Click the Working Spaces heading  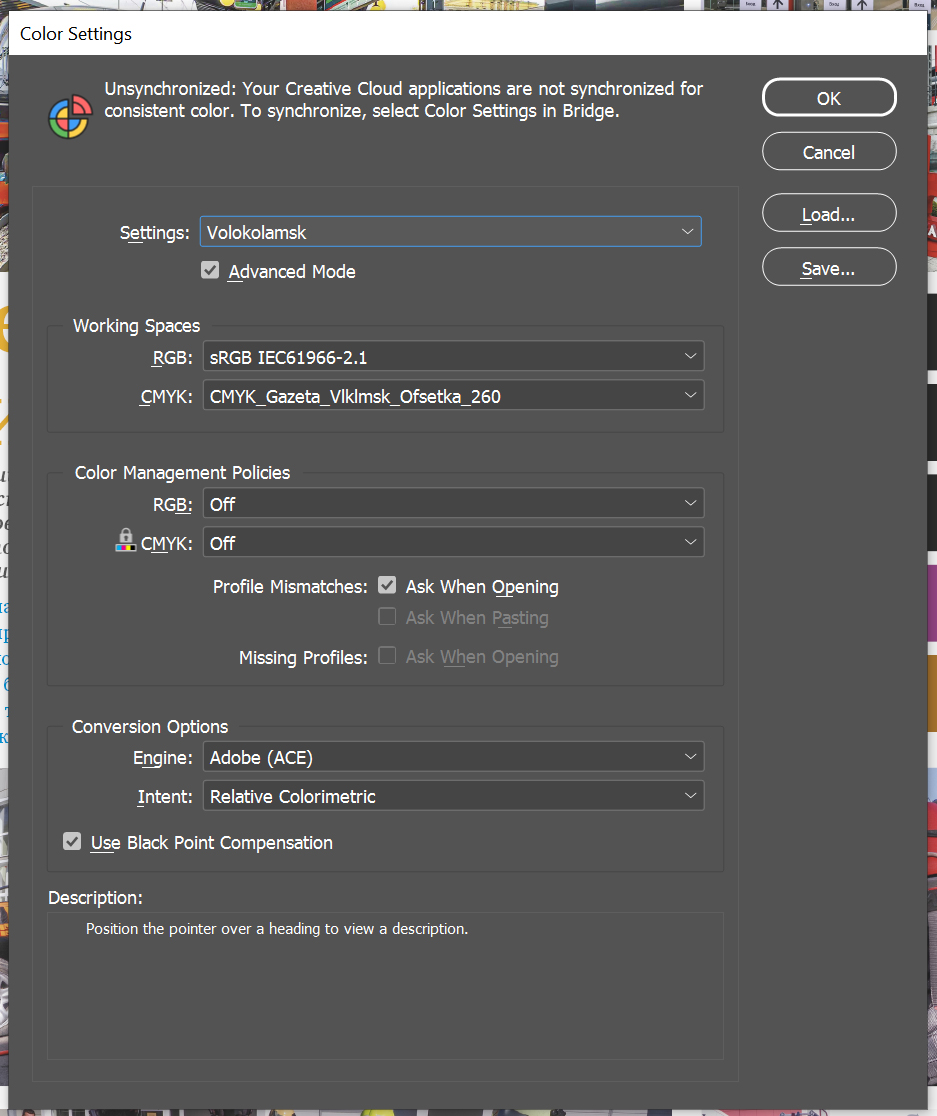(x=137, y=326)
